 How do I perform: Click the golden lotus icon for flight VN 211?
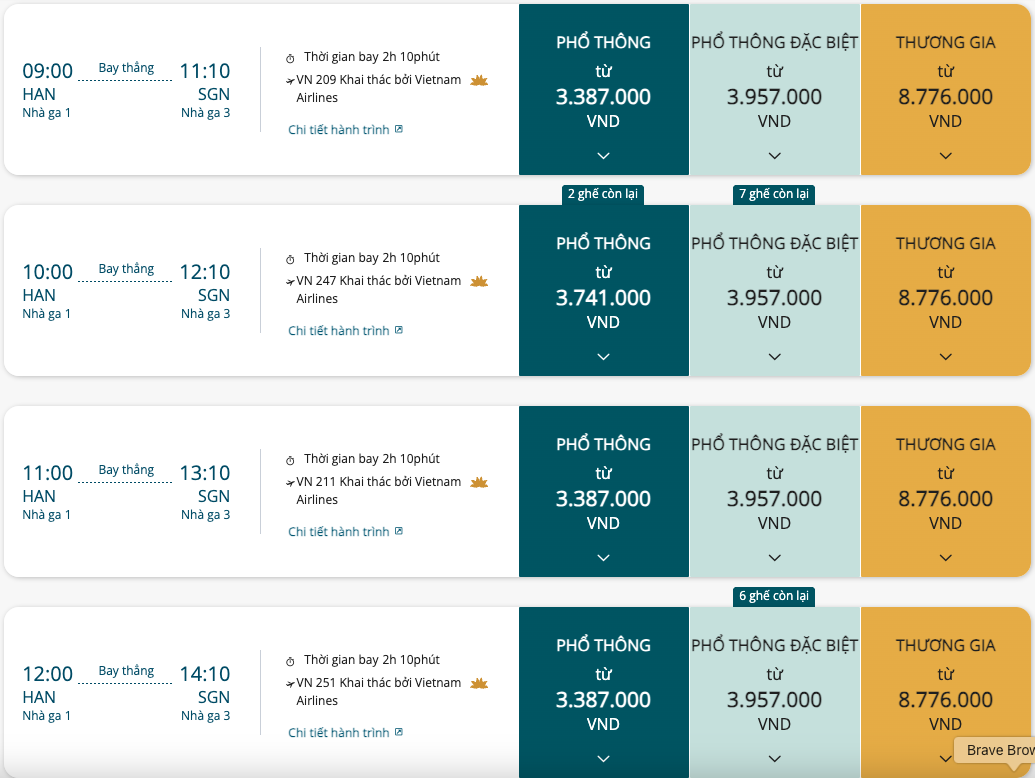tap(479, 482)
